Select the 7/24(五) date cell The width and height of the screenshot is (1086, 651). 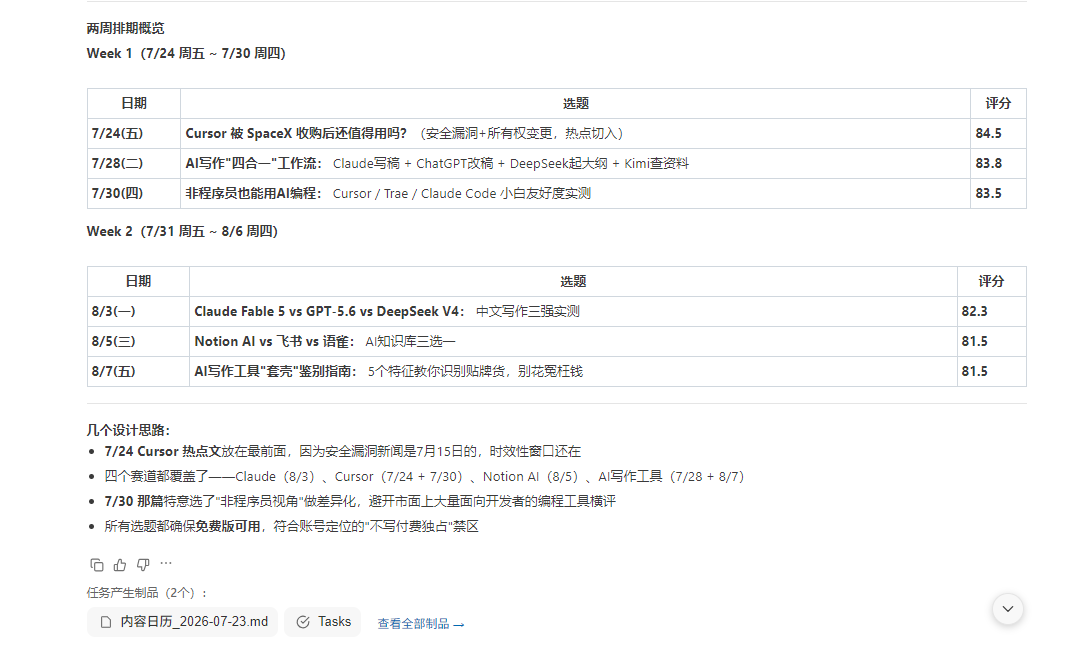click(134, 133)
